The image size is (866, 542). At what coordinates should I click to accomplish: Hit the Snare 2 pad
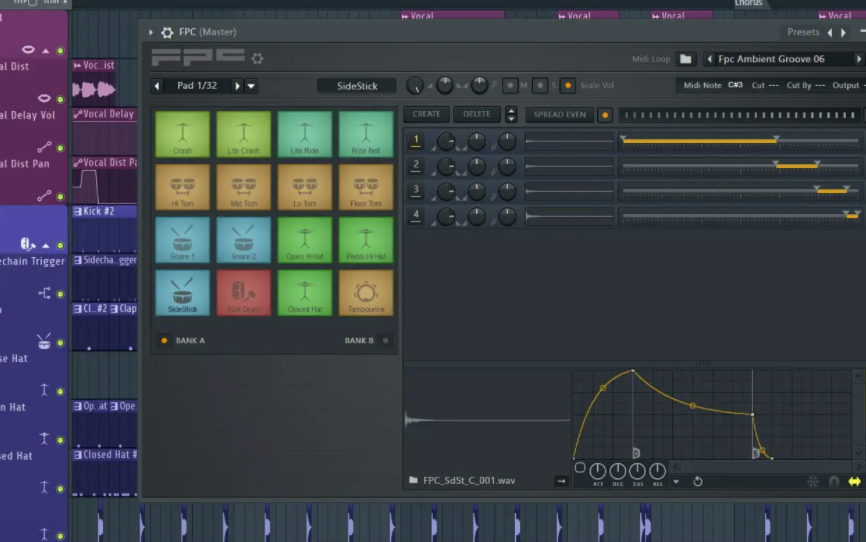pyautogui.click(x=244, y=240)
